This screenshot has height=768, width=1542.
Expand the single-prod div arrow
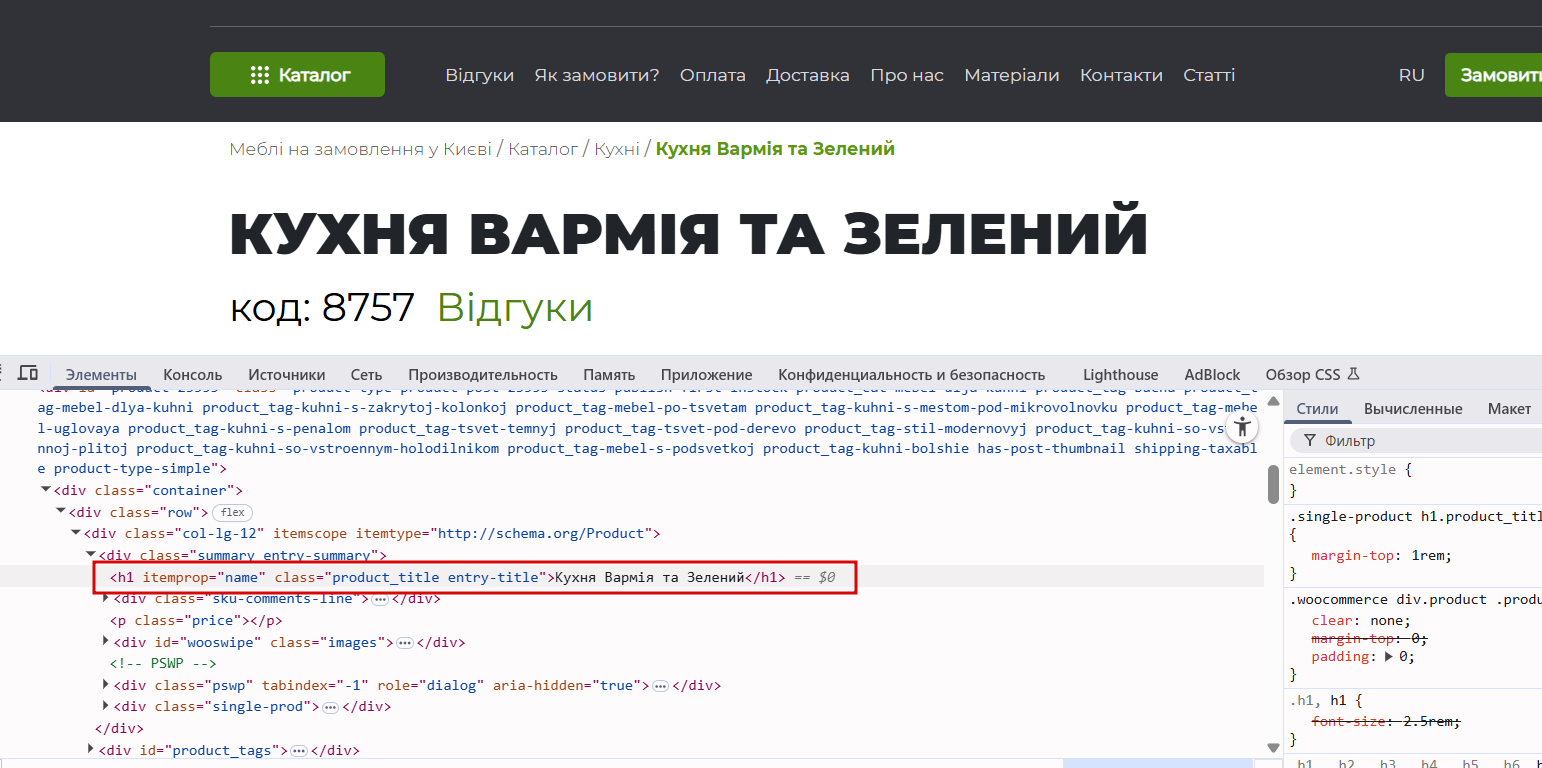pyautogui.click(x=106, y=706)
